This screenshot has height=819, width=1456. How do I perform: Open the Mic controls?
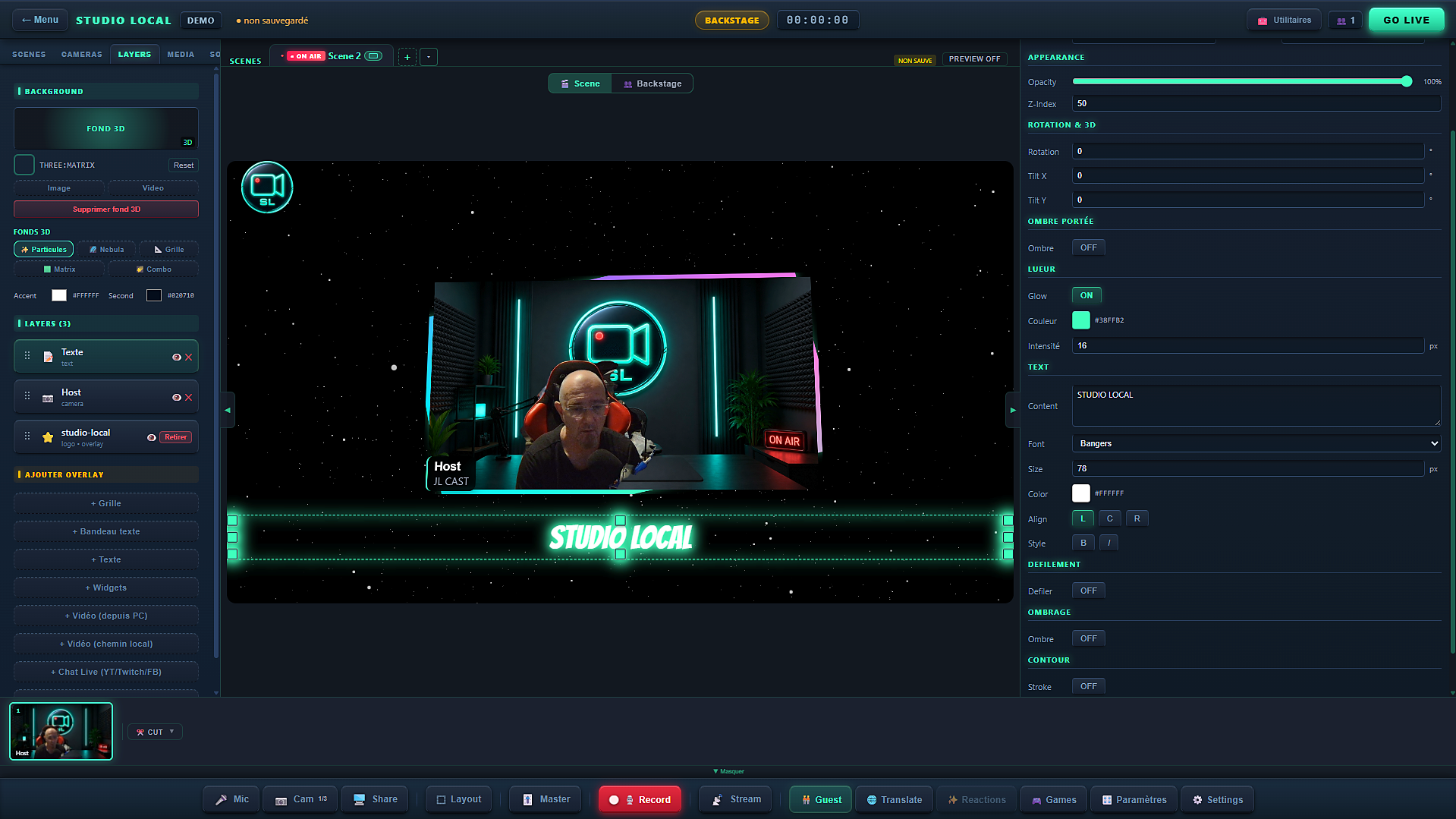coord(231,799)
